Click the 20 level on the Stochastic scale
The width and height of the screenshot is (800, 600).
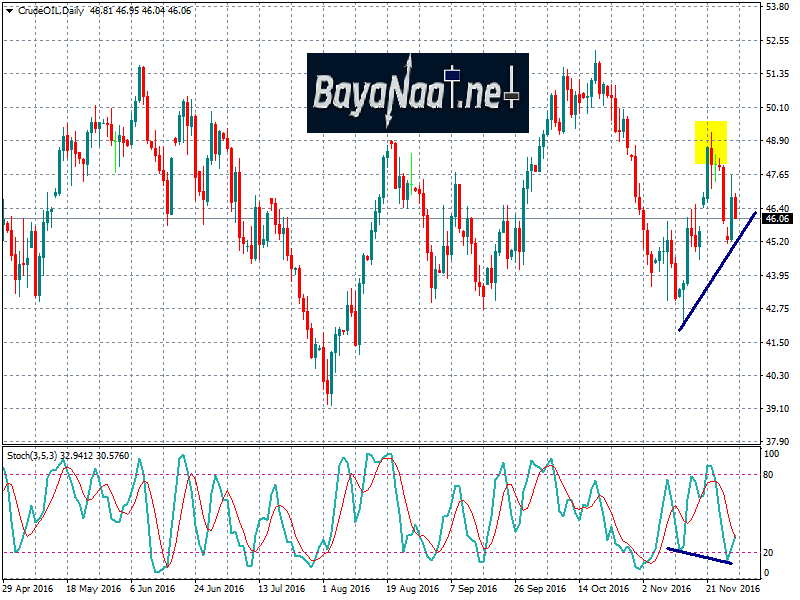point(770,552)
